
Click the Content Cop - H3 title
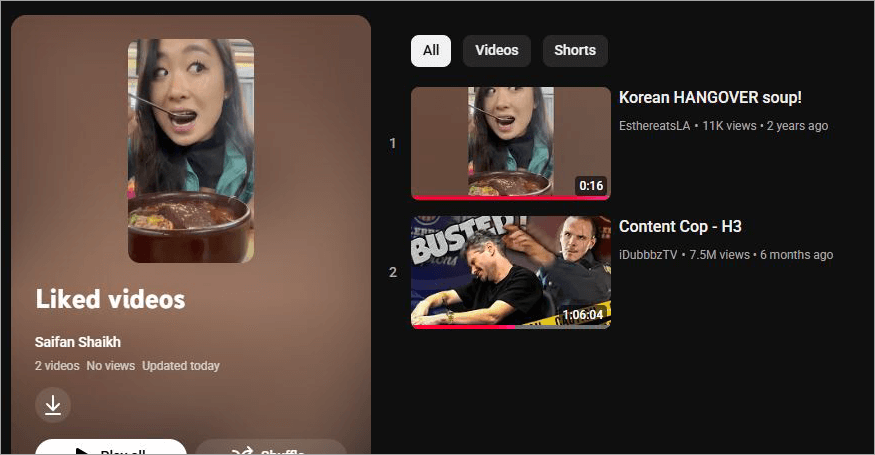[680, 227]
